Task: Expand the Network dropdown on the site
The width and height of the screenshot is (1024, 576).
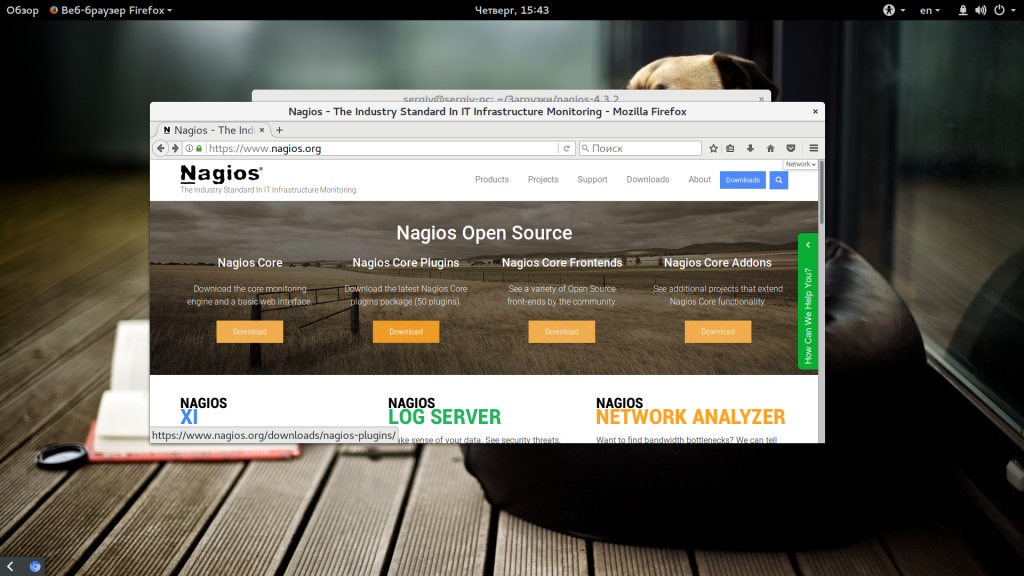Action: [x=801, y=165]
